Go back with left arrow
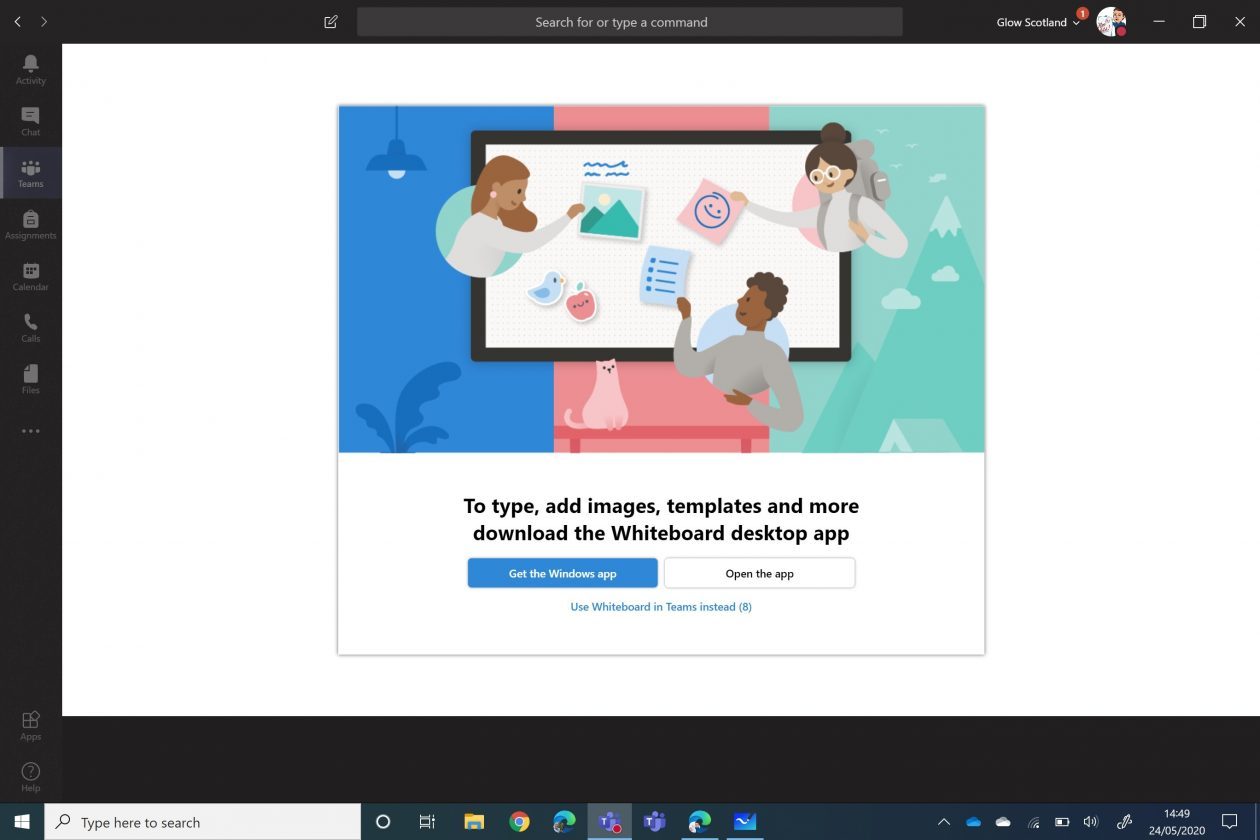Image resolution: width=1260 pixels, height=840 pixels. [17, 22]
